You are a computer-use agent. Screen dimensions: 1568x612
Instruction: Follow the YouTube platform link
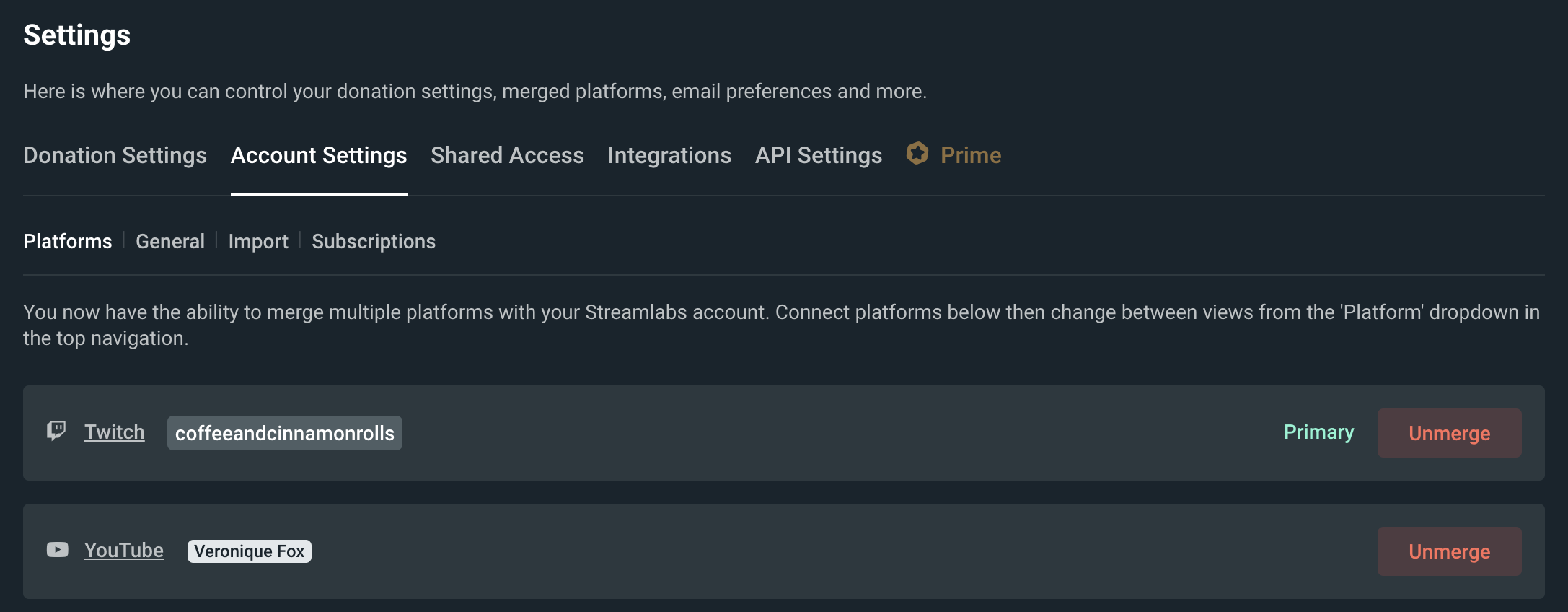124,550
